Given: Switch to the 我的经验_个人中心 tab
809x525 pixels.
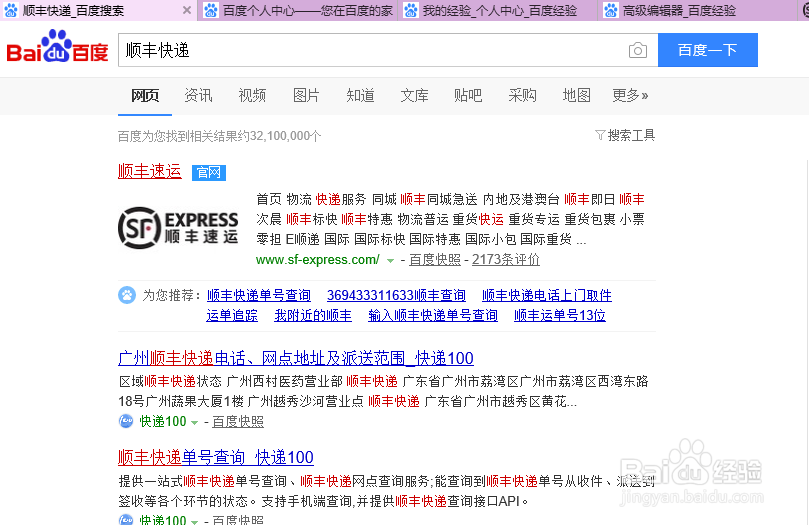Looking at the screenshot, I should [x=498, y=10].
